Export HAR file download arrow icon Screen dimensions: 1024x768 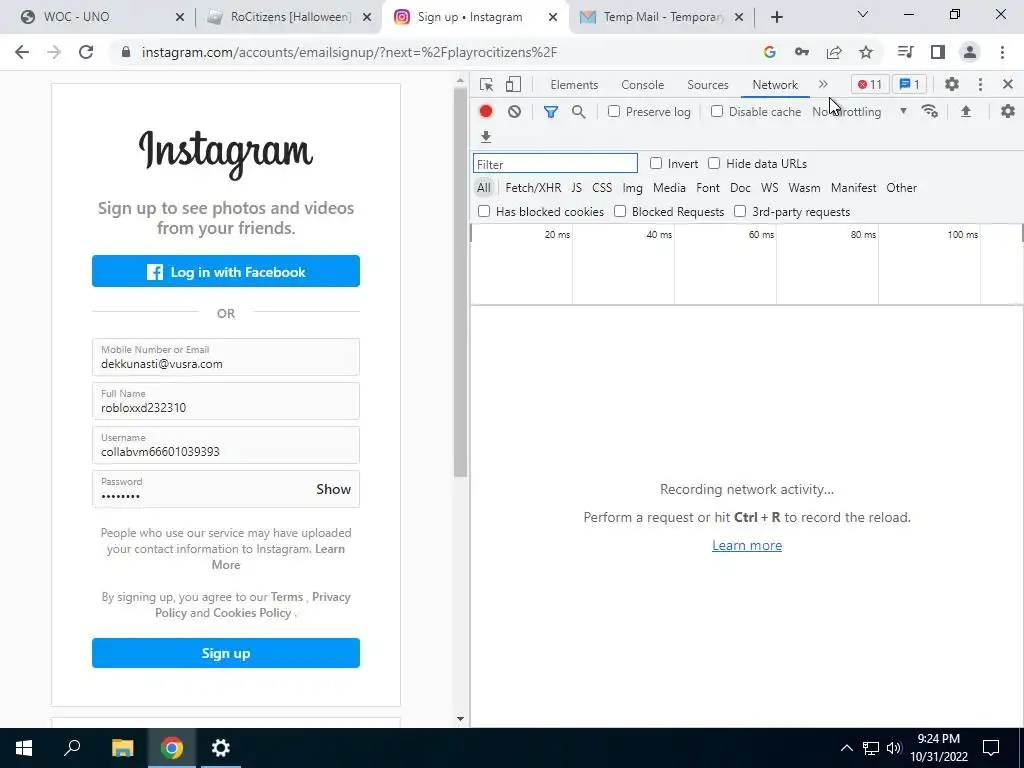pos(485,136)
